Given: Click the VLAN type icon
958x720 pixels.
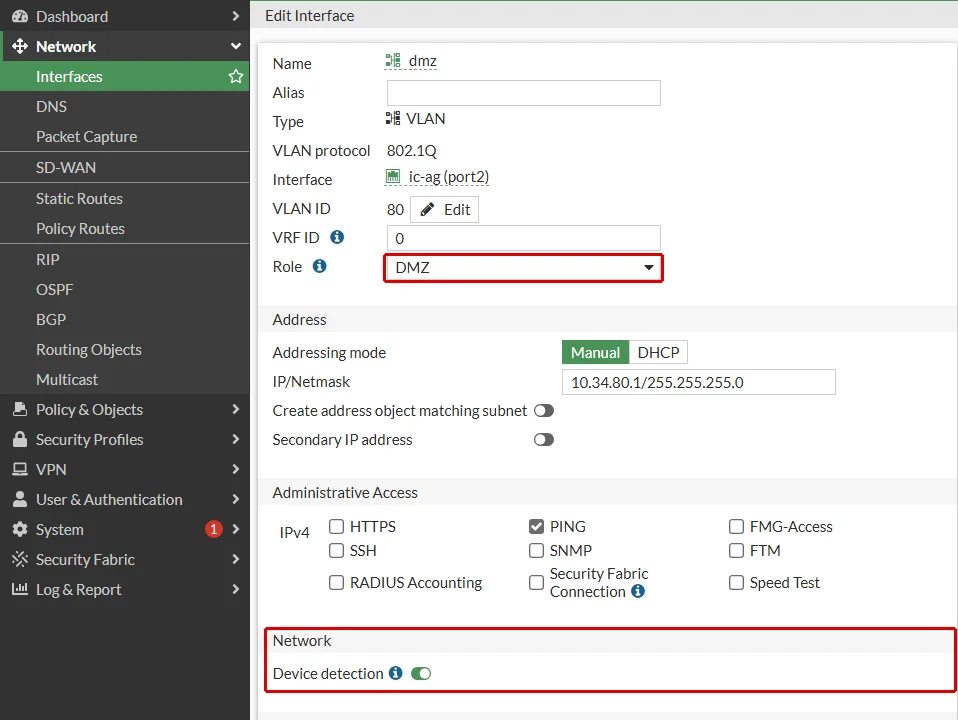Looking at the screenshot, I should click(x=393, y=119).
